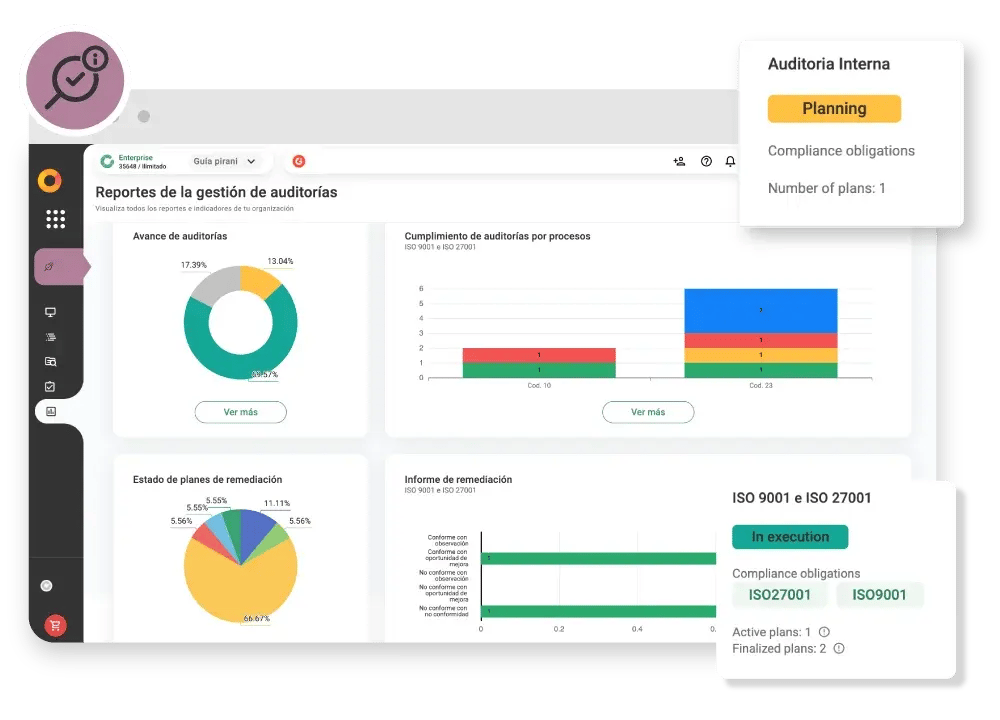Click info icon next to Active plans

[824, 632]
